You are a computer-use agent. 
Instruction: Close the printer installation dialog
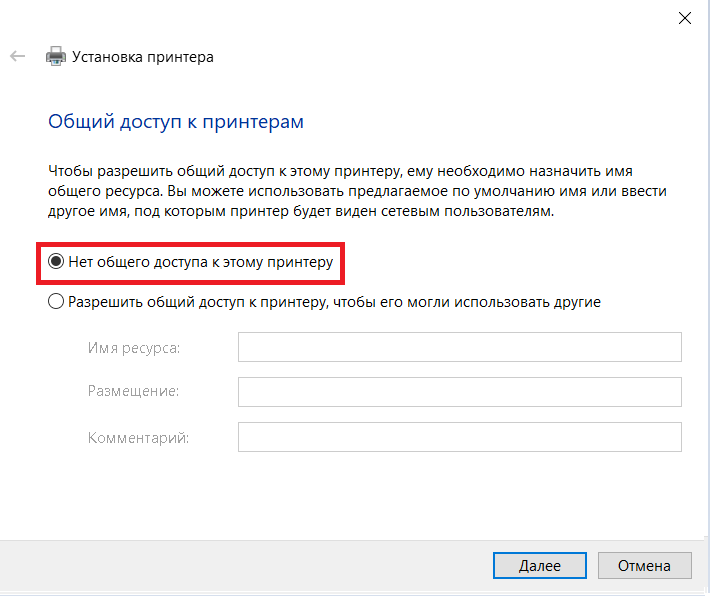[685, 17]
